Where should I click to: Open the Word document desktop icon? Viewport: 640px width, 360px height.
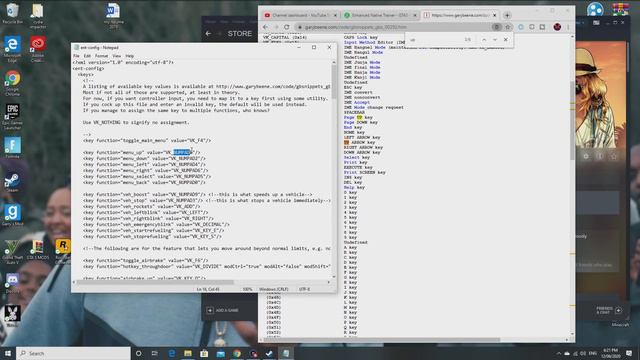(x=113, y=16)
